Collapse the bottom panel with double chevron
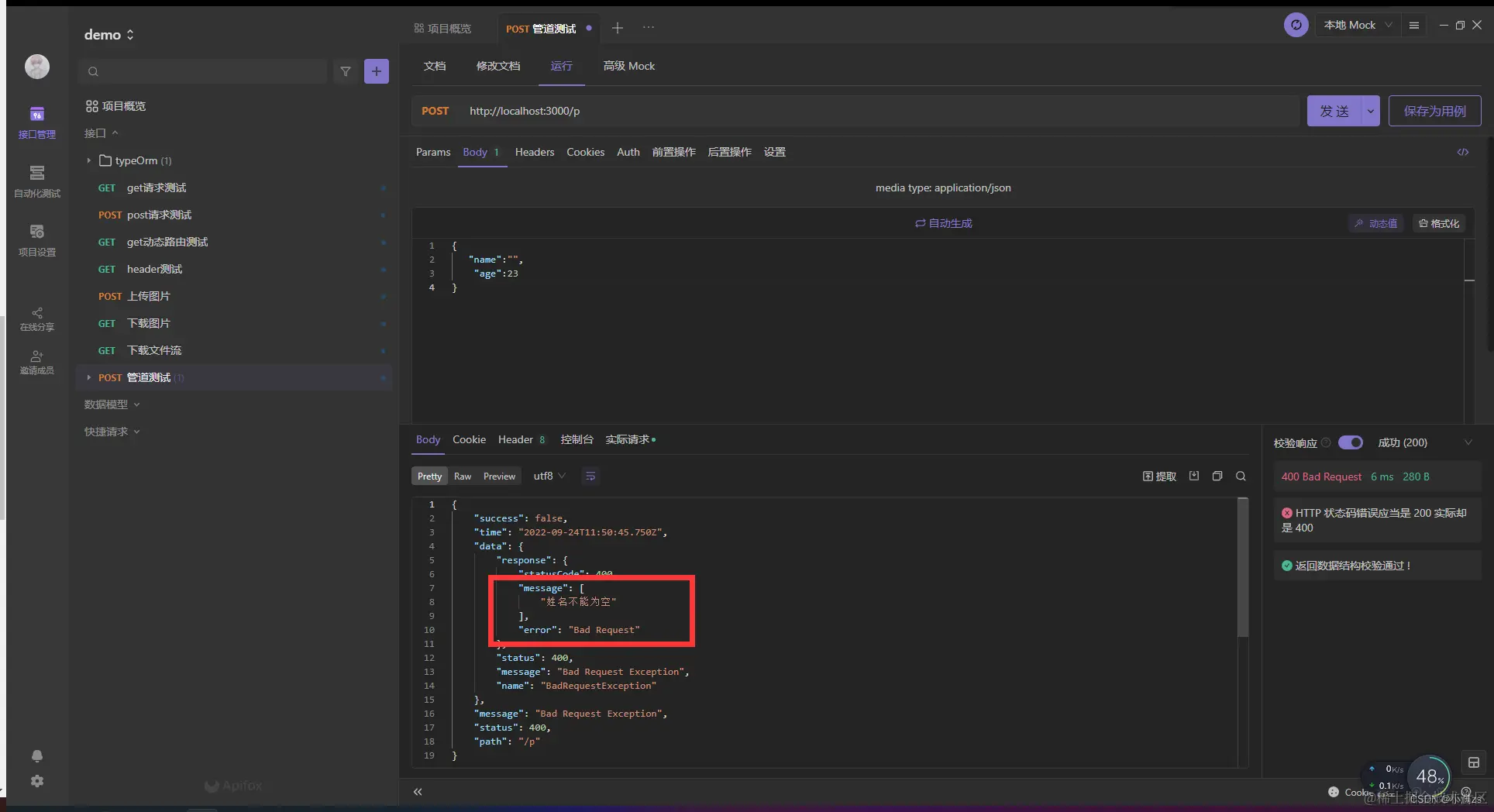 (418, 791)
